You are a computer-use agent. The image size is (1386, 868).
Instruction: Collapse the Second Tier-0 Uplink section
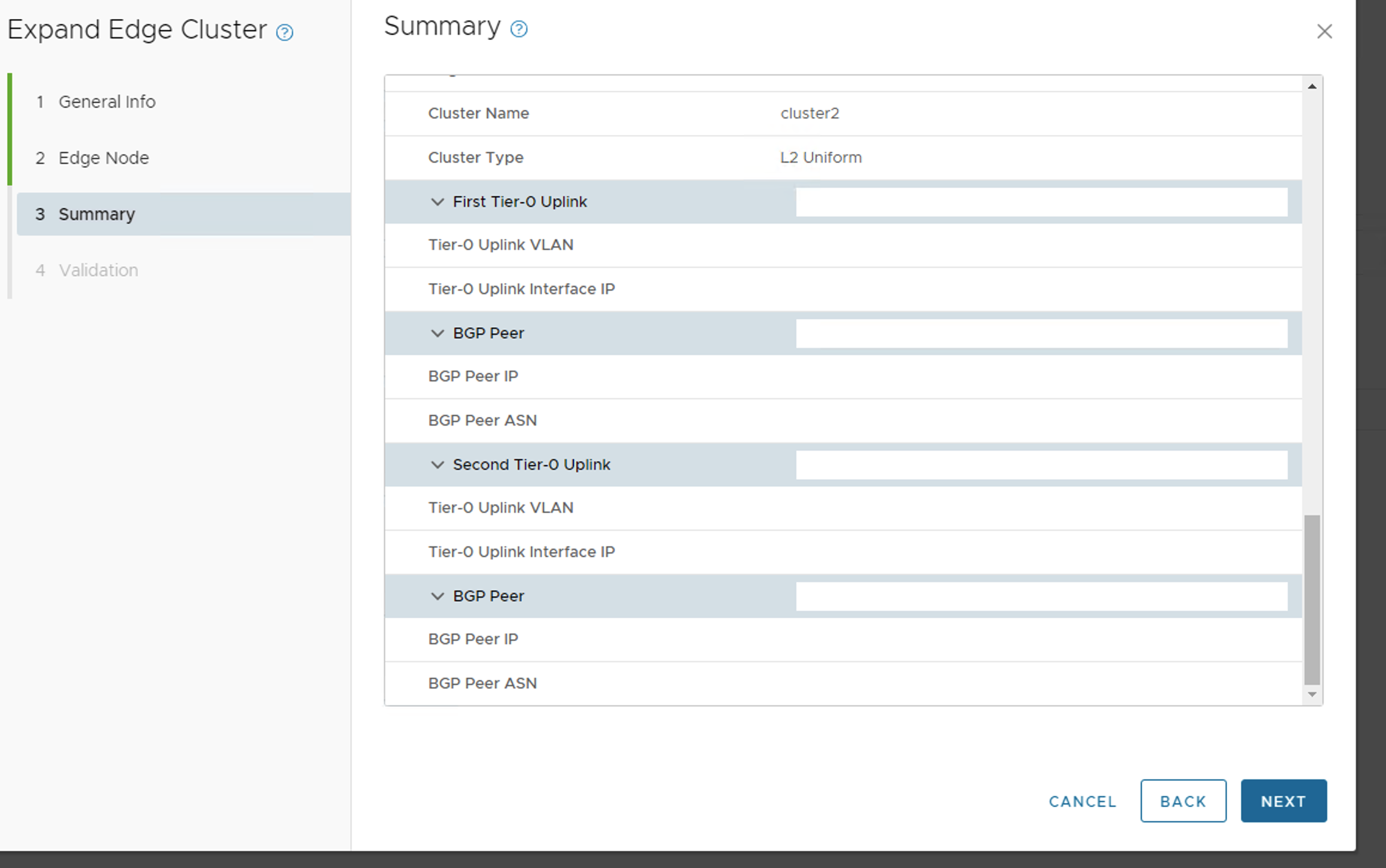(x=438, y=465)
